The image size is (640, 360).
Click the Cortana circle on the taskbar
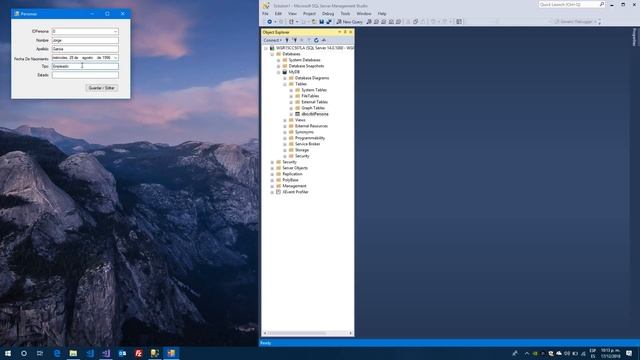coord(24,353)
